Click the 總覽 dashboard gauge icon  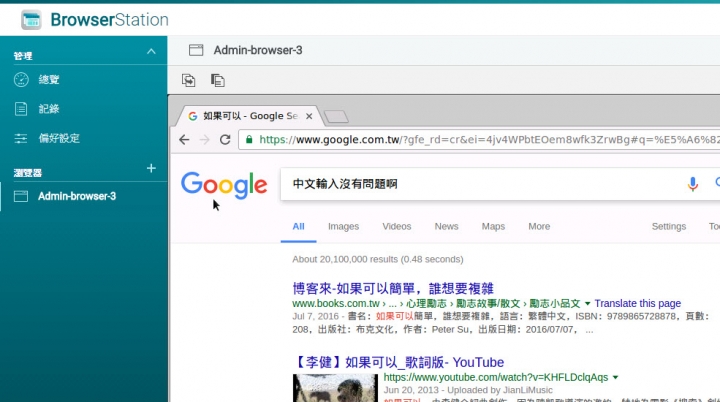click(x=21, y=79)
